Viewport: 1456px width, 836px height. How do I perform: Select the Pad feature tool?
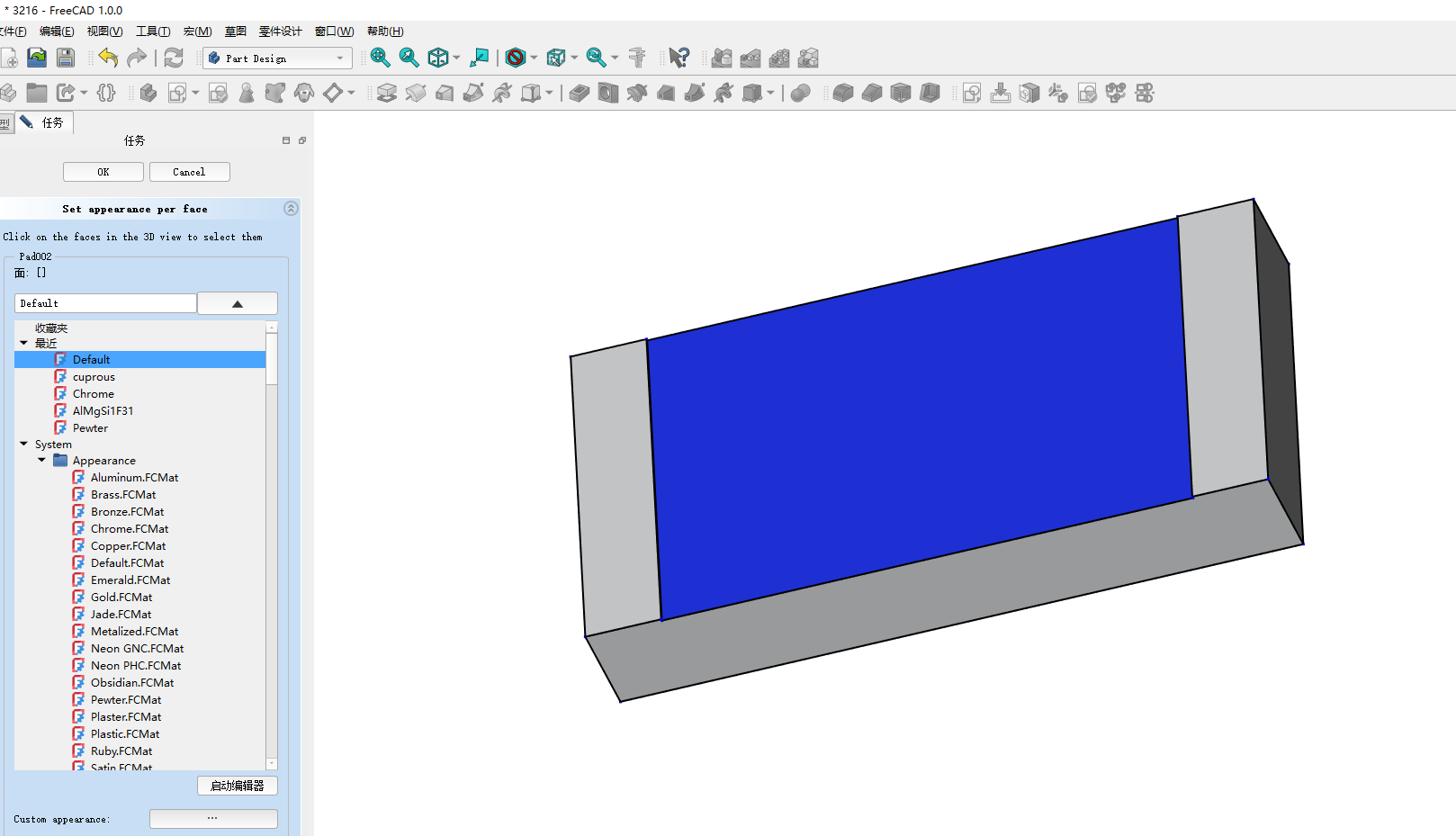click(x=387, y=93)
